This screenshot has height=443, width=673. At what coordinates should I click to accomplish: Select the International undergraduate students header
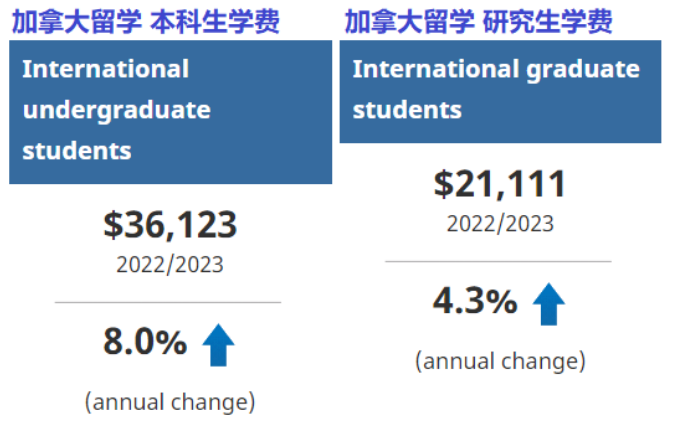[x=171, y=112]
